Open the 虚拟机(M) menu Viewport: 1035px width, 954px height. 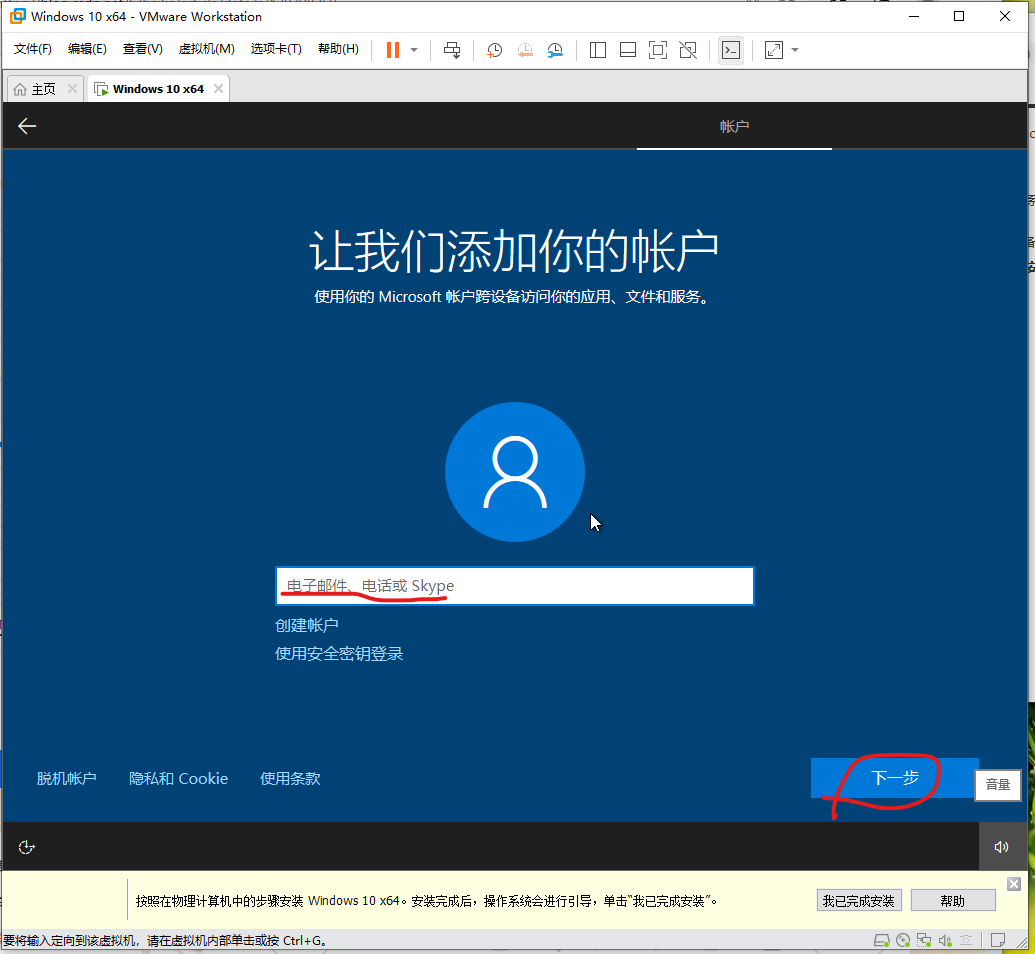coord(207,49)
